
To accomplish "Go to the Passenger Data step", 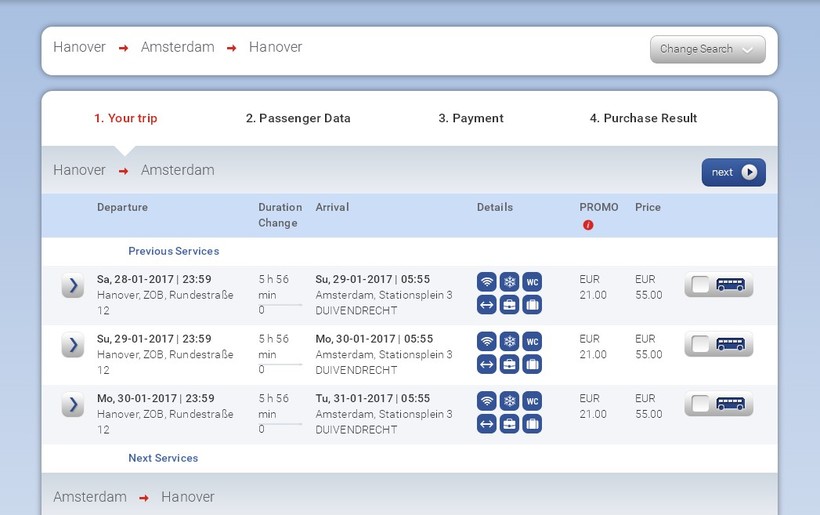I will tap(298, 118).
